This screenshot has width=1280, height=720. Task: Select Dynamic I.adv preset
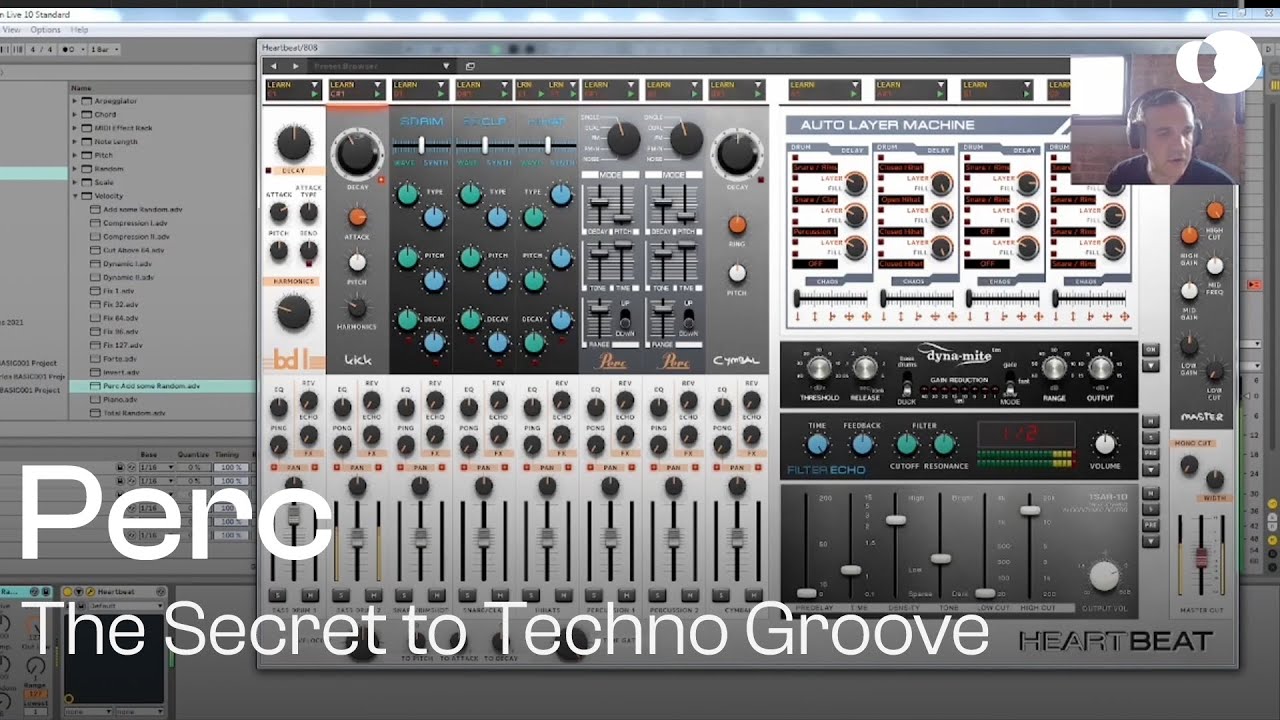tap(127, 264)
